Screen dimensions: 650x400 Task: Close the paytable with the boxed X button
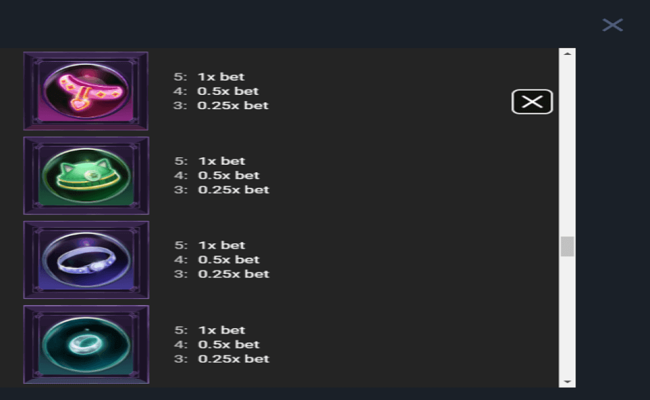click(x=532, y=101)
